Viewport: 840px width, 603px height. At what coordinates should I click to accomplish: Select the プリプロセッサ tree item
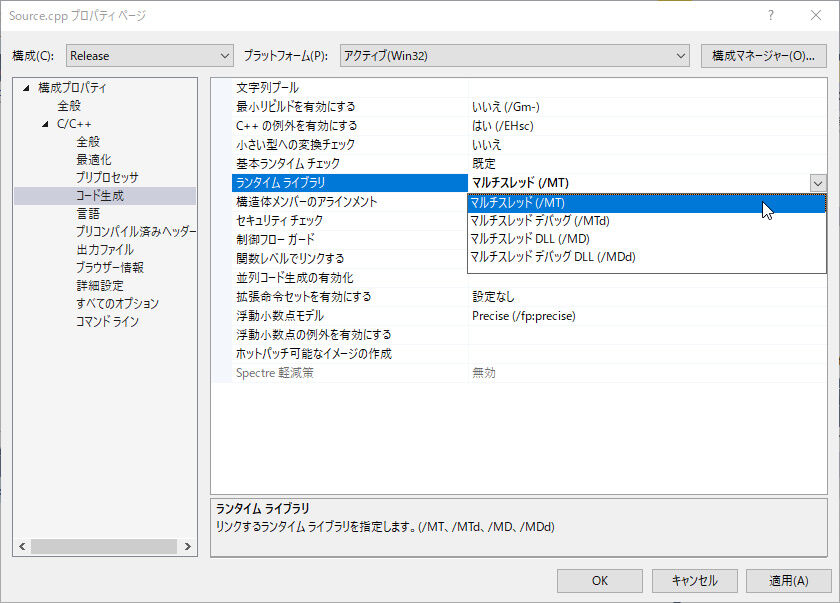(107, 177)
